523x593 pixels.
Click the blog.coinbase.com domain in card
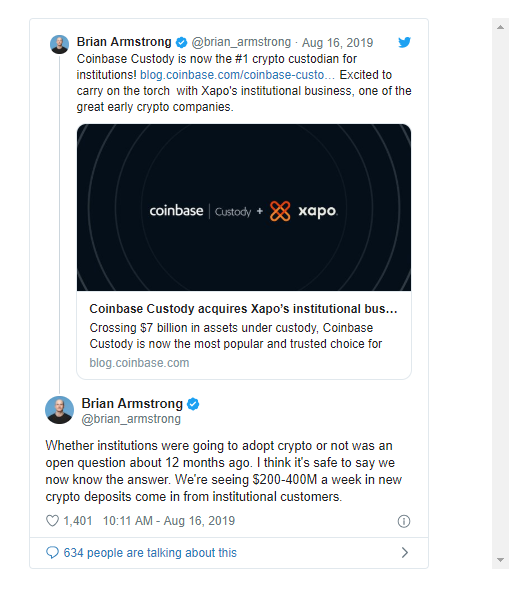pyautogui.click(x=139, y=363)
